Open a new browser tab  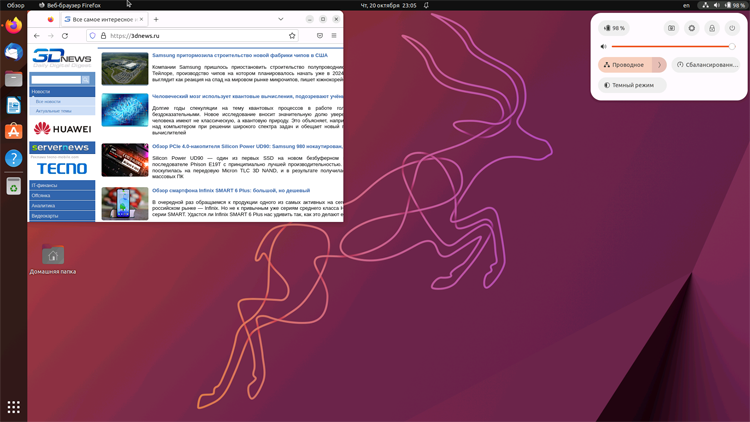(x=156, y=19)
